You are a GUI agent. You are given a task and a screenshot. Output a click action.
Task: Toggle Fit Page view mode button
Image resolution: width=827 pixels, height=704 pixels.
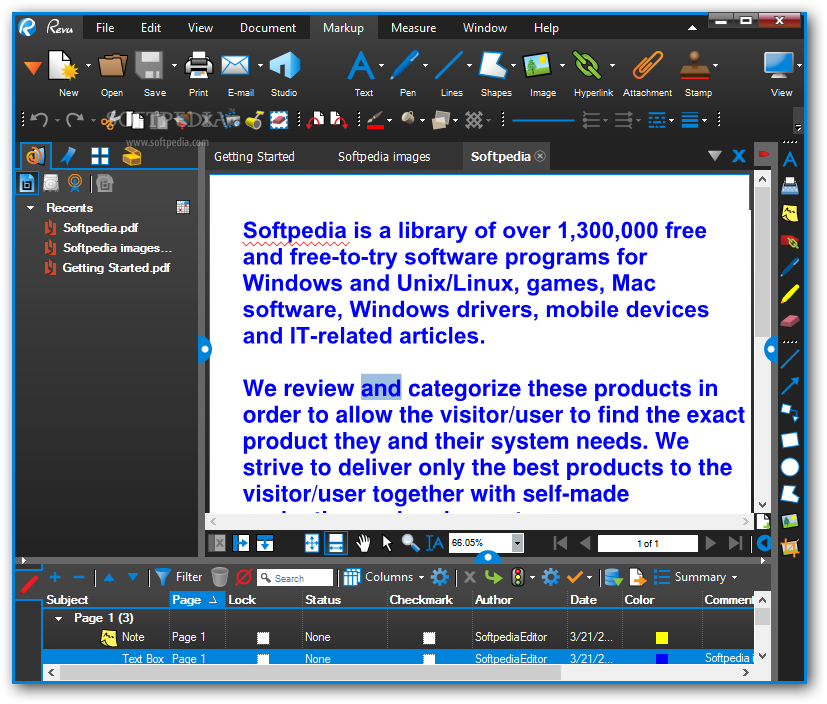click(312, 543)
